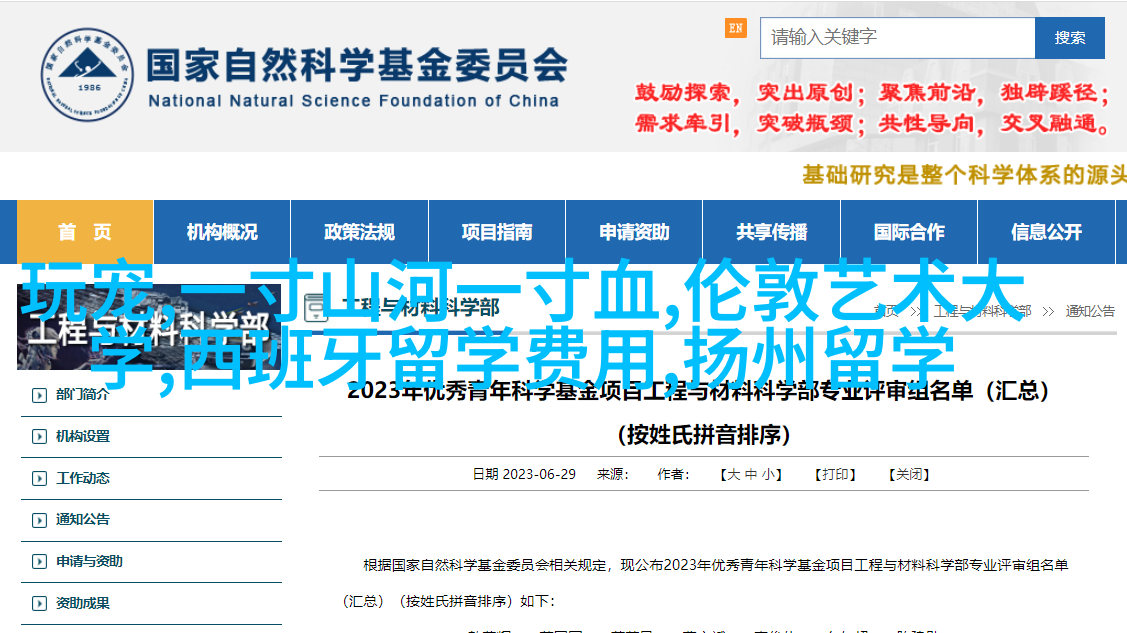
Task: Click the arrow icon beside 机构设置
Action: coord(40,437)
